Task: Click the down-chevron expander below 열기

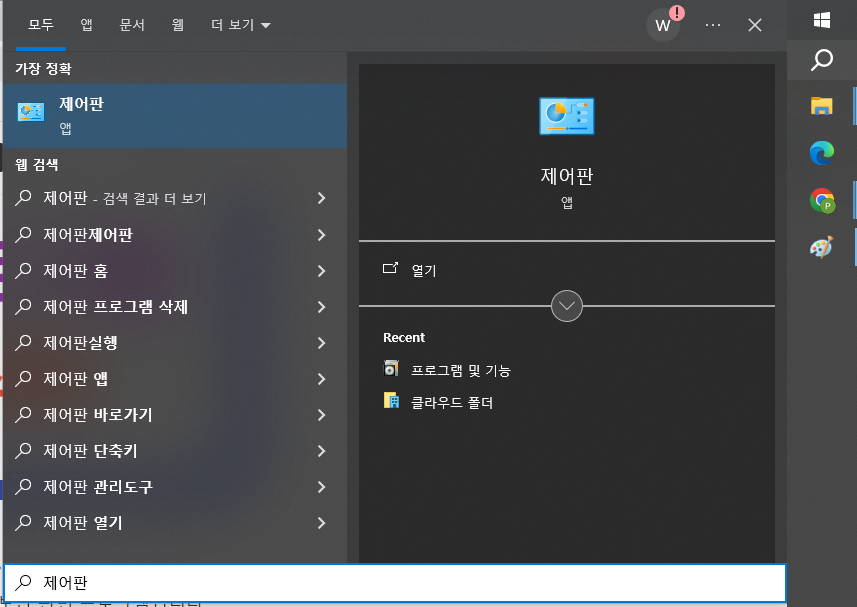Action: 566,306
